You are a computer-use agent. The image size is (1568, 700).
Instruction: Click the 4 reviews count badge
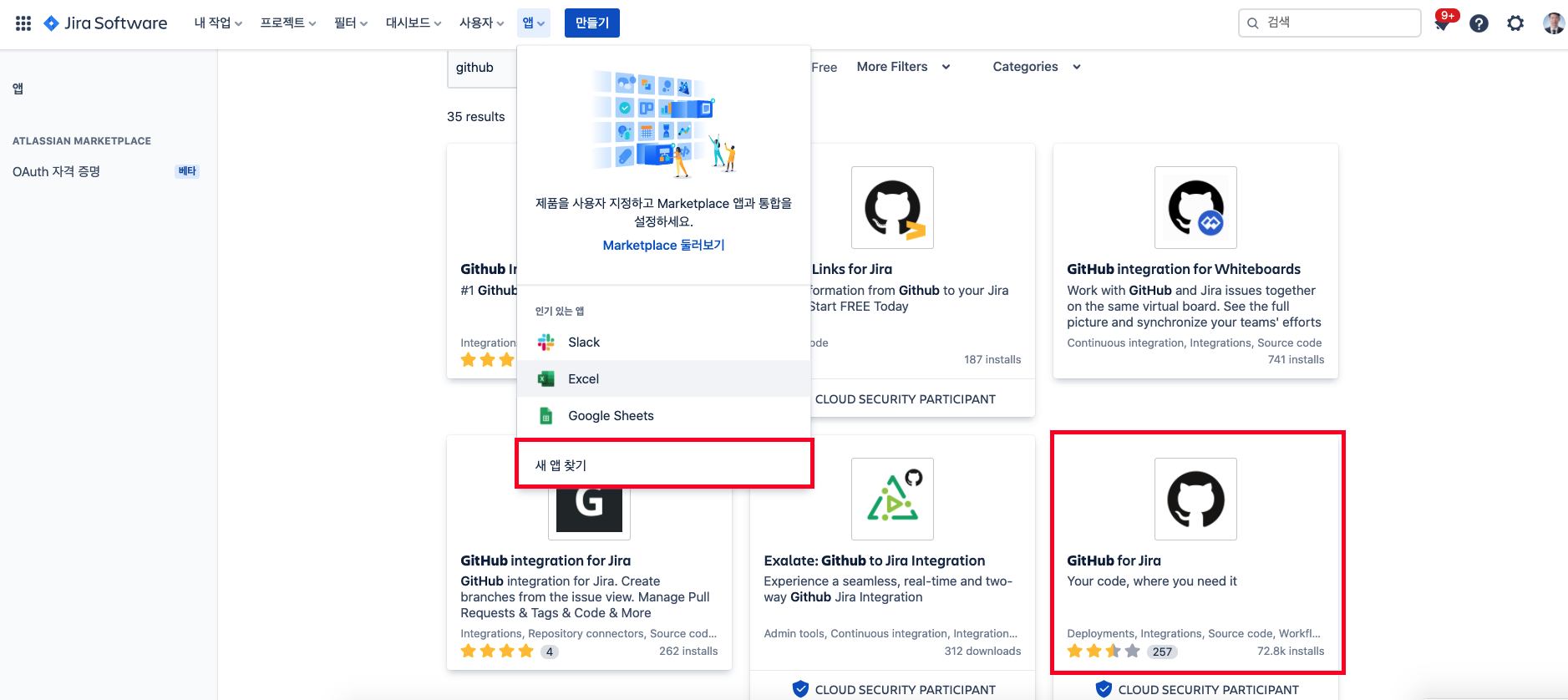click(x=550, y=652)
